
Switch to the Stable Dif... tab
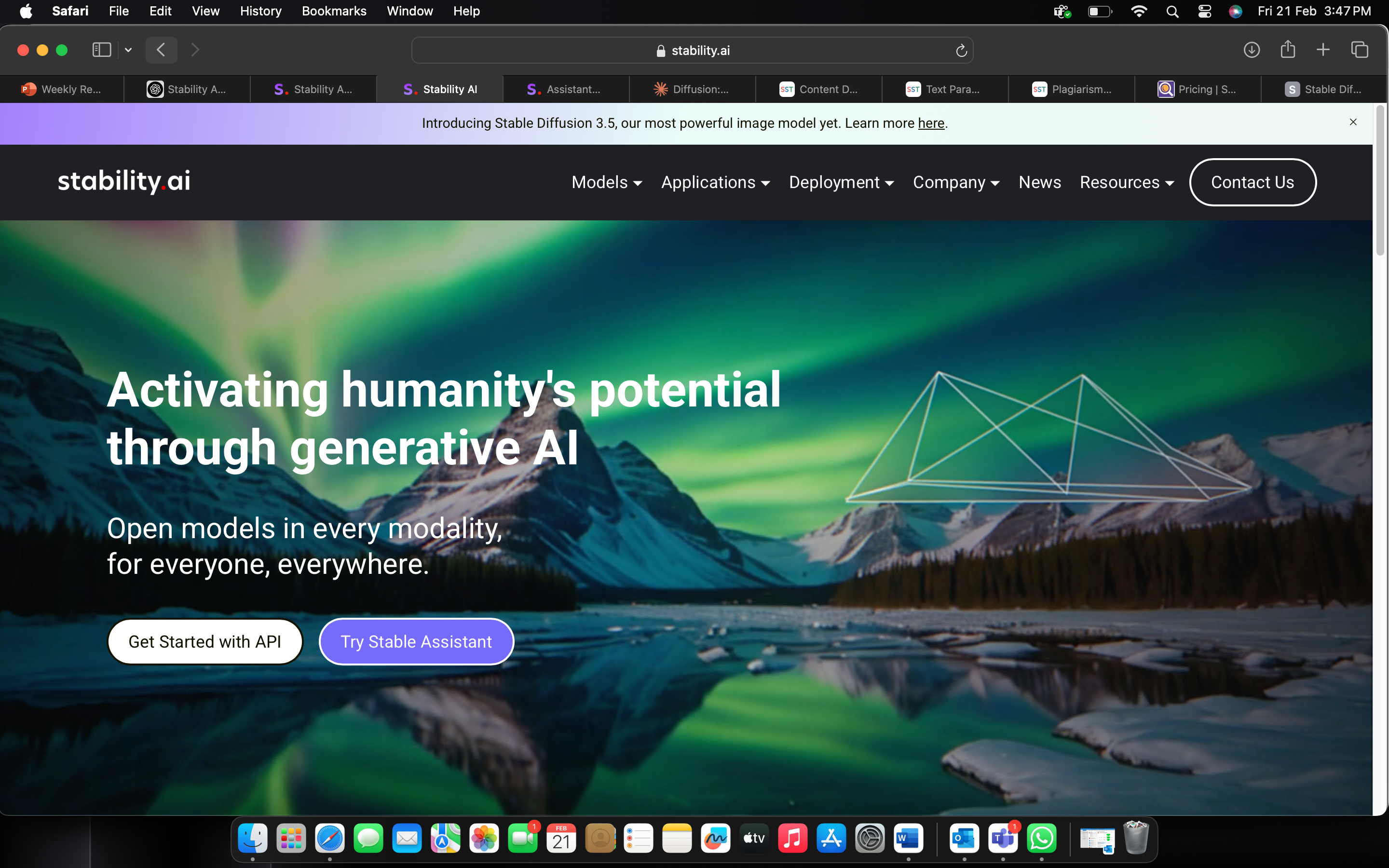click(1323, 89)
